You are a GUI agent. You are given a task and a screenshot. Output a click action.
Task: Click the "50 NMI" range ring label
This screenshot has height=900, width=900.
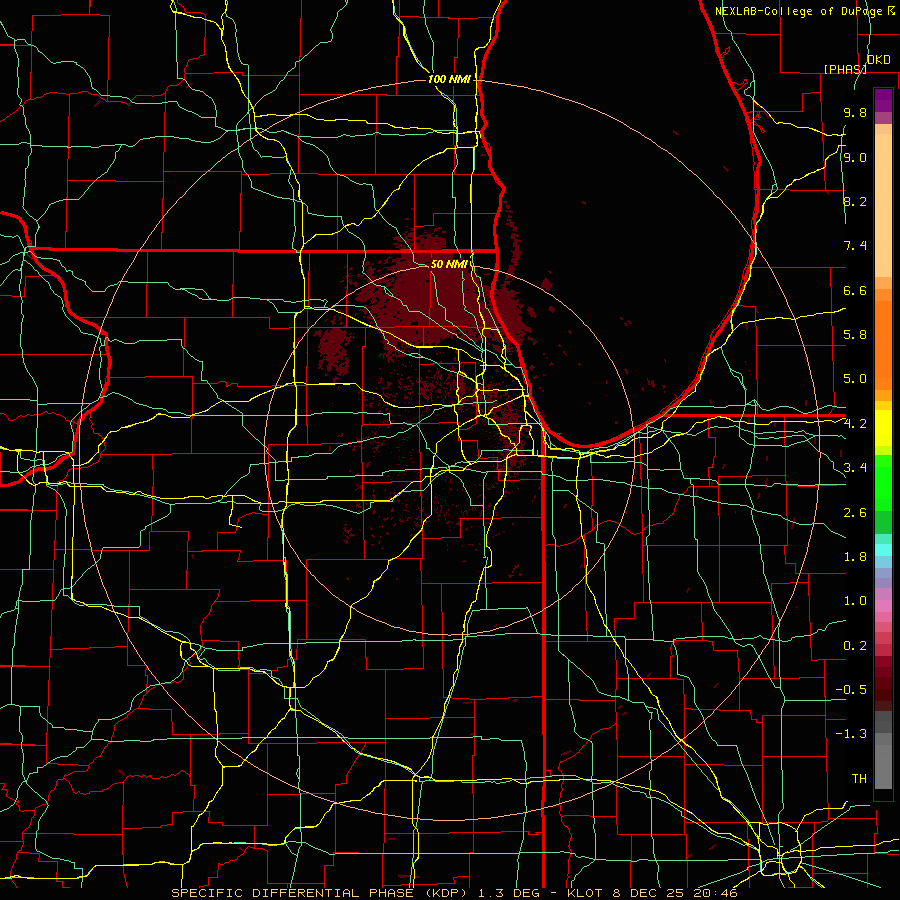[449, 264]
